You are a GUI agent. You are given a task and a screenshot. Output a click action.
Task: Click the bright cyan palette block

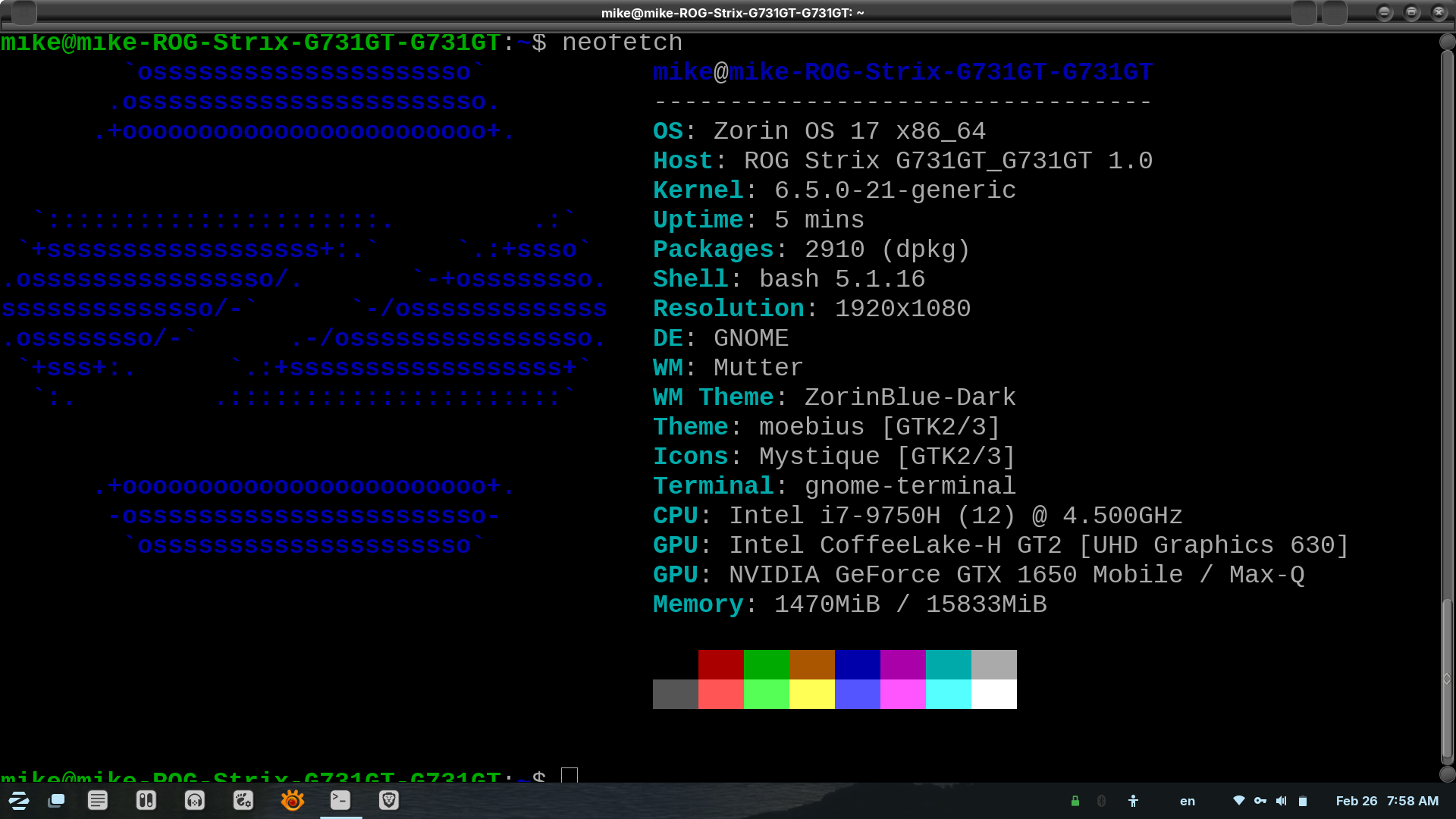tap(949, 694)
